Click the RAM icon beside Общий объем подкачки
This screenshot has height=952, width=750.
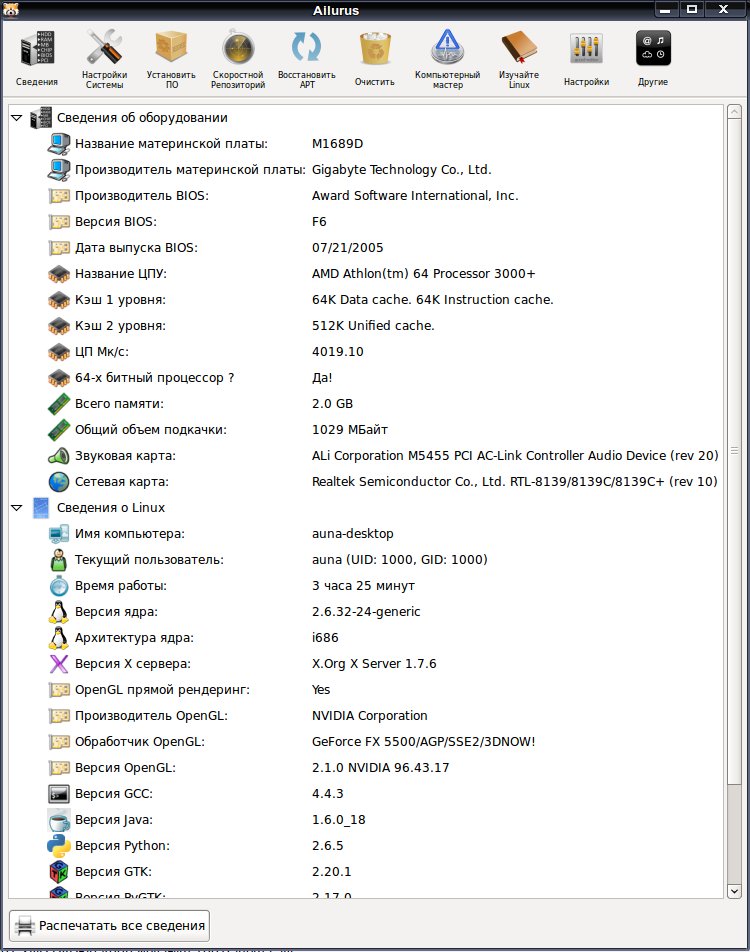pyautogui.click(x=59, y=430)
